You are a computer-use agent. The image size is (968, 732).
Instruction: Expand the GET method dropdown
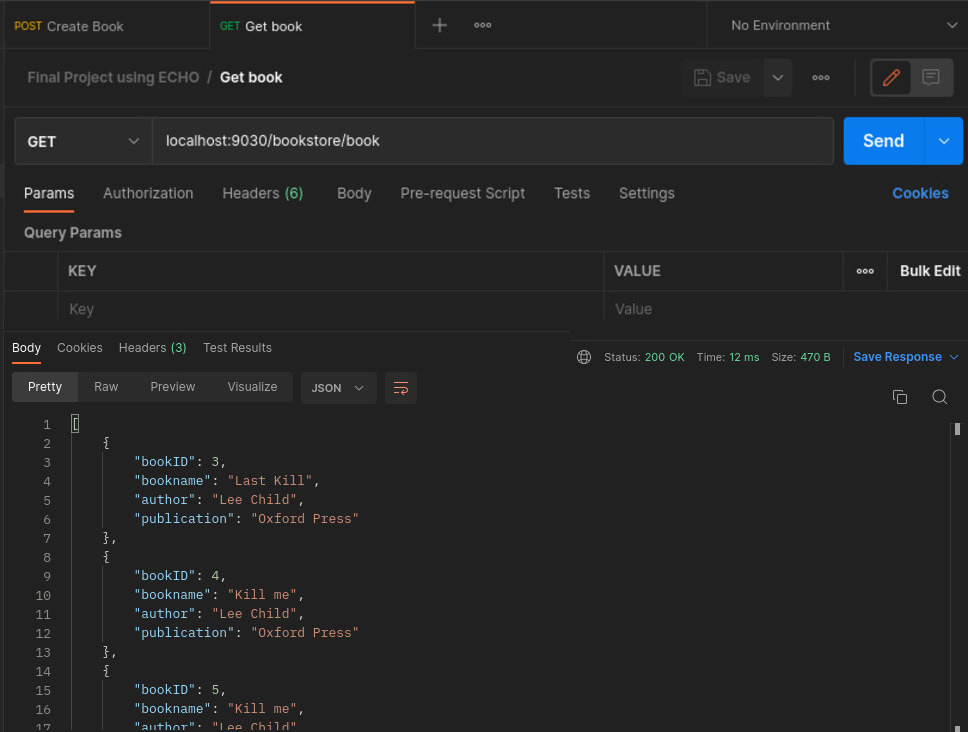[x=82, y=141]
